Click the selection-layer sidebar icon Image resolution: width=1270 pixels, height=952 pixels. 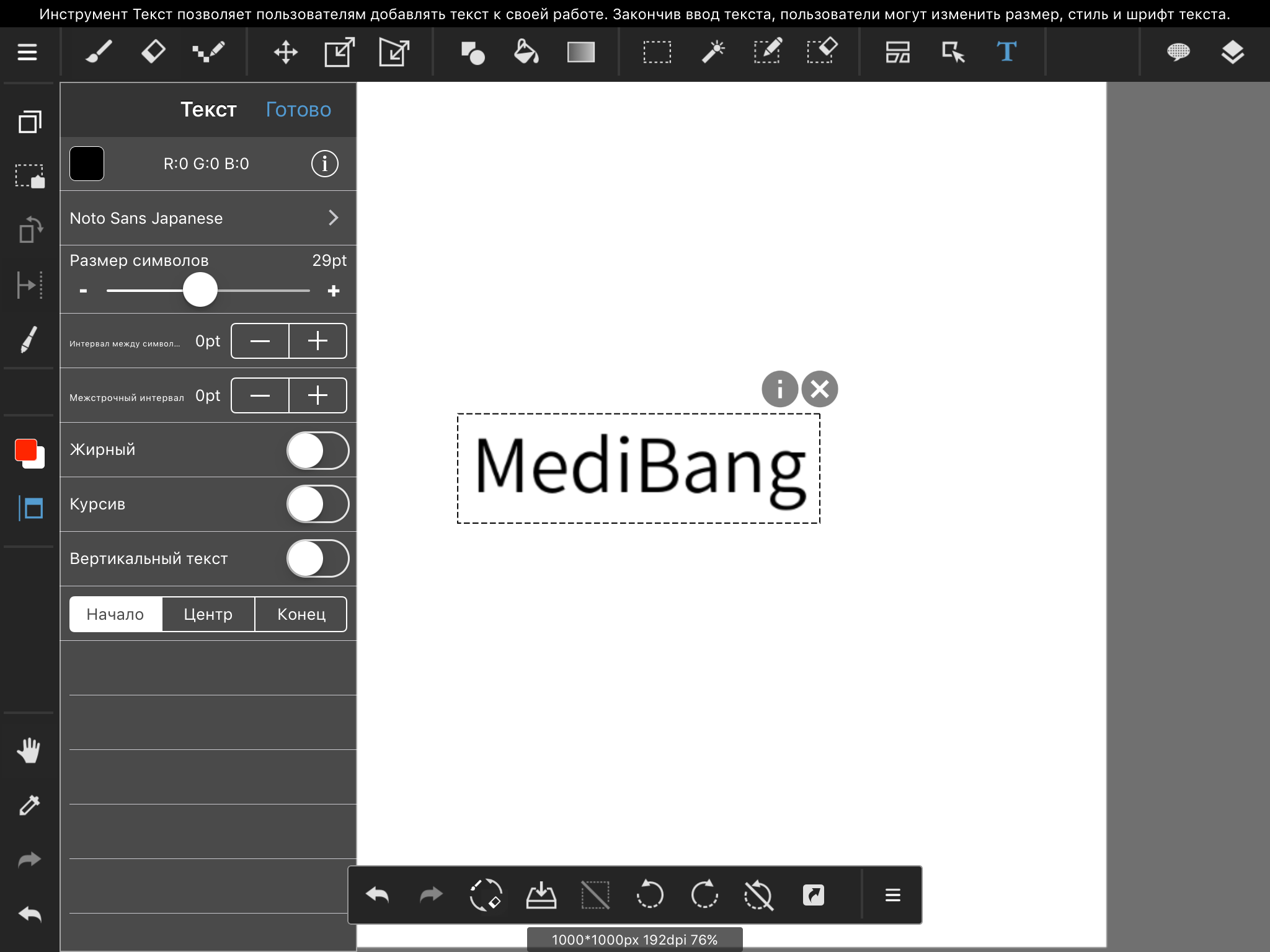[30, 176]
